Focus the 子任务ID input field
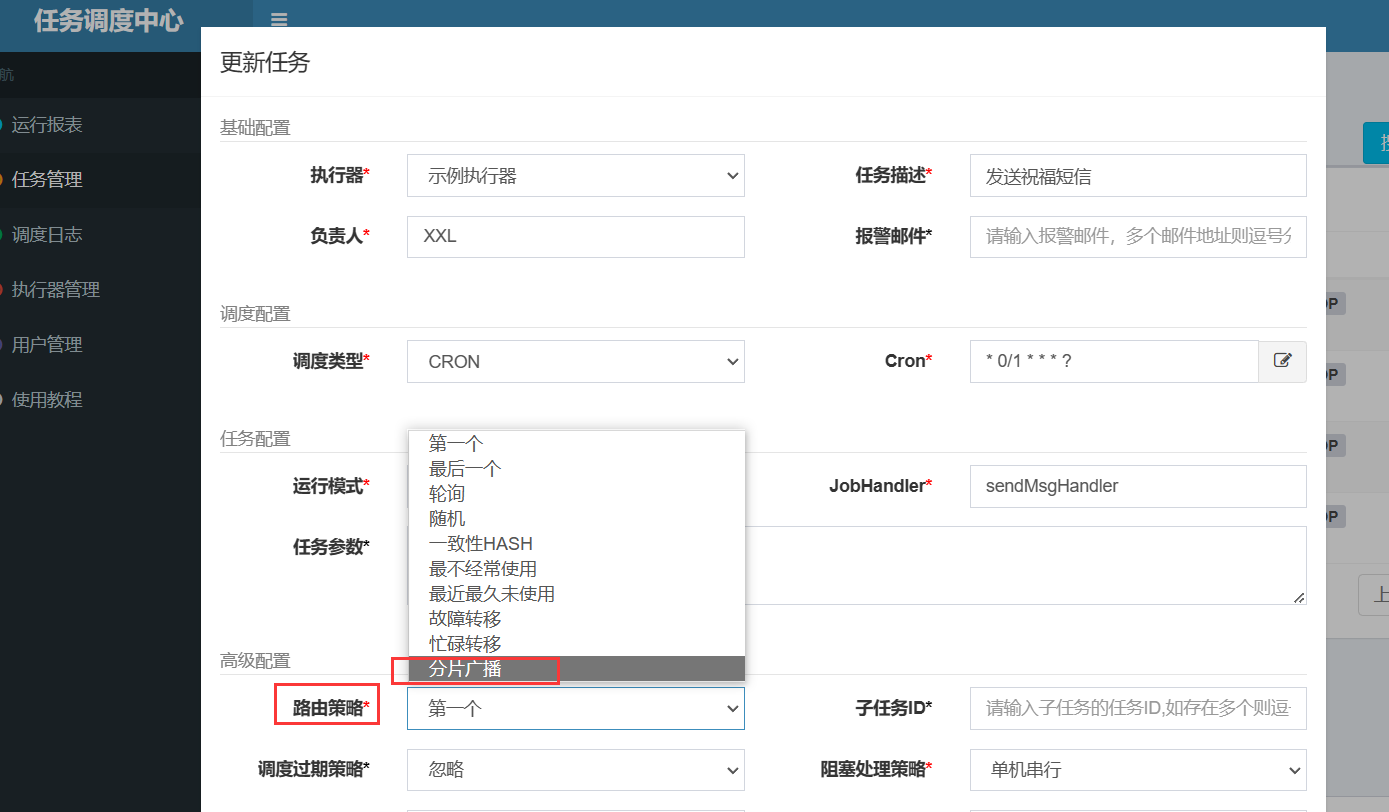Image resolution: width=1389 pixels, height=812 pixels. tap(1138, 708)
